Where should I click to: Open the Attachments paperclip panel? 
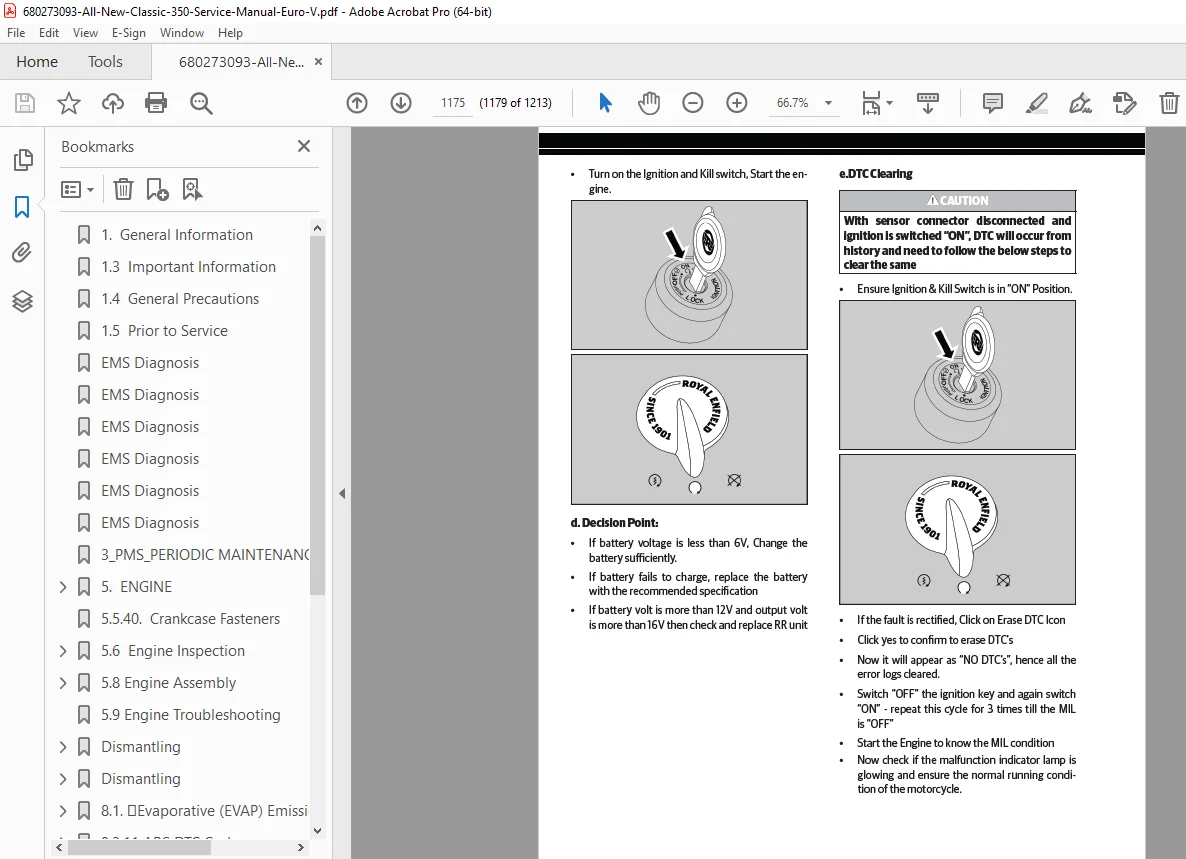(x=22, y=253)
